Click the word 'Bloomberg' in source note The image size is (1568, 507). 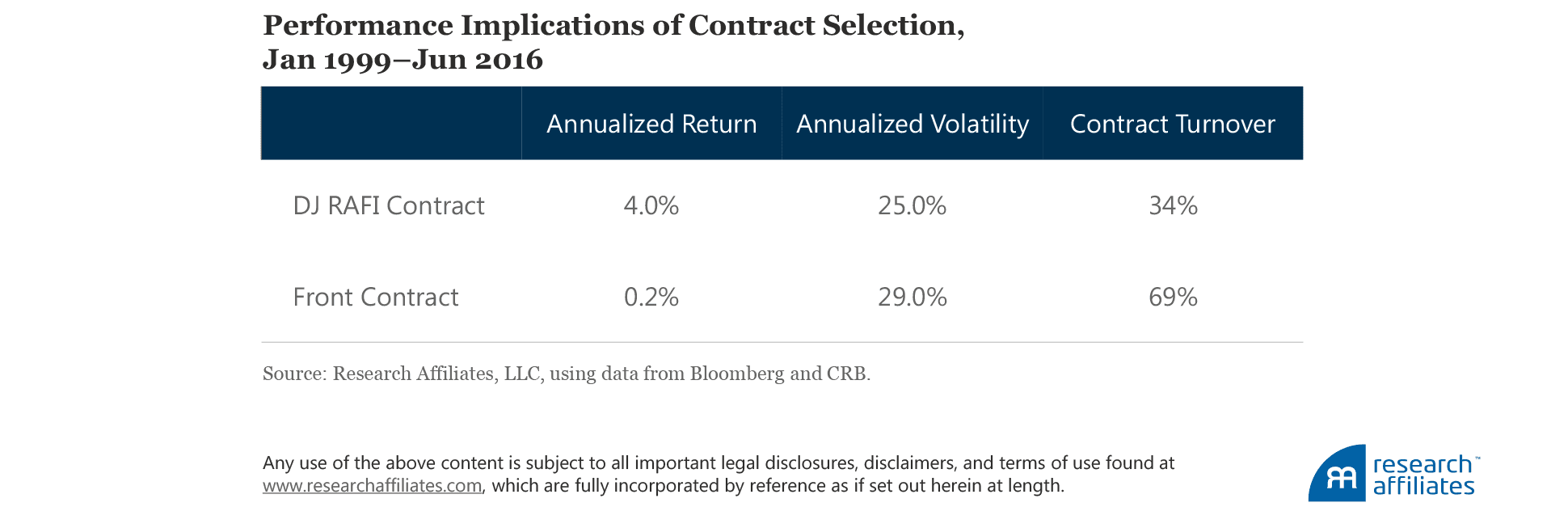click(736, 374)
